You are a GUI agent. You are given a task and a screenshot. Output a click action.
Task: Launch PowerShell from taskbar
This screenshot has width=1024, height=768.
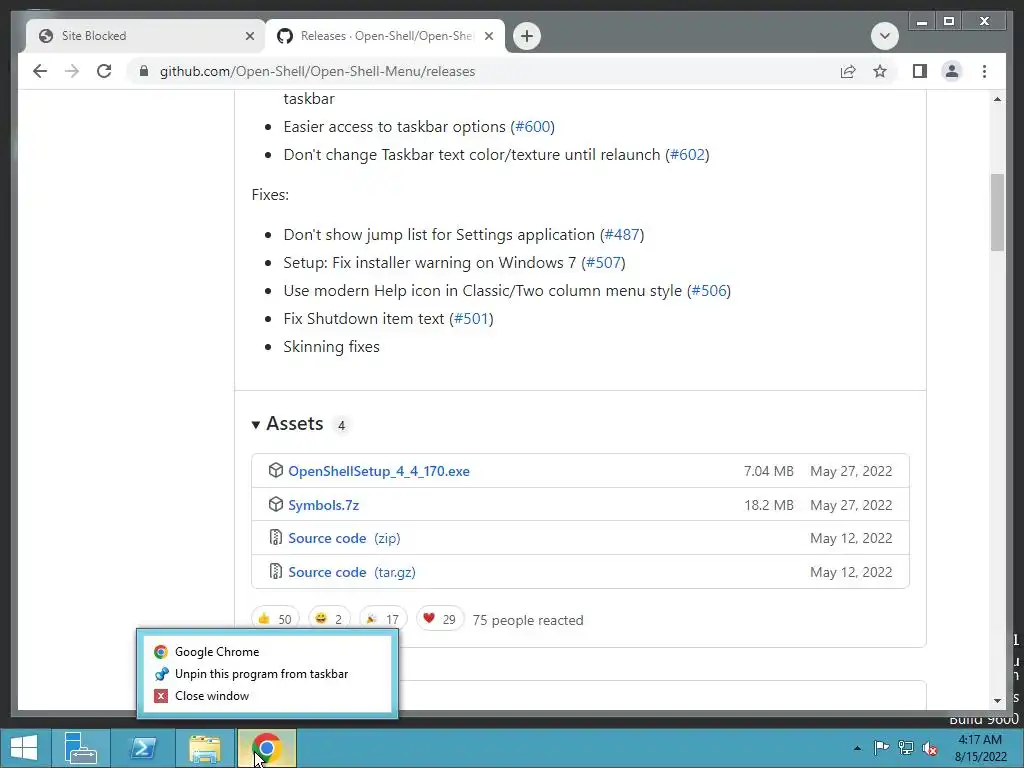(143, 748)
